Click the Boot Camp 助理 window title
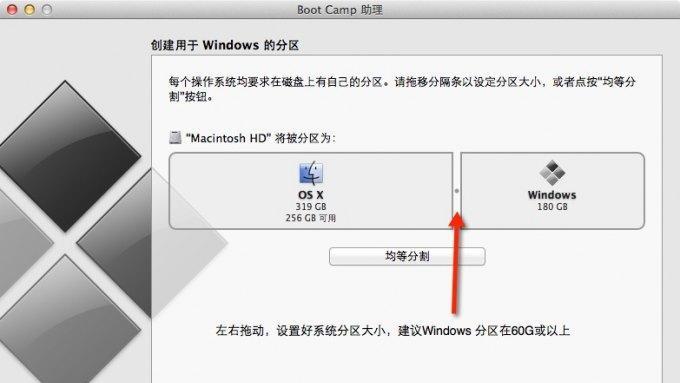Screen dimensions: 680x383 340,10
